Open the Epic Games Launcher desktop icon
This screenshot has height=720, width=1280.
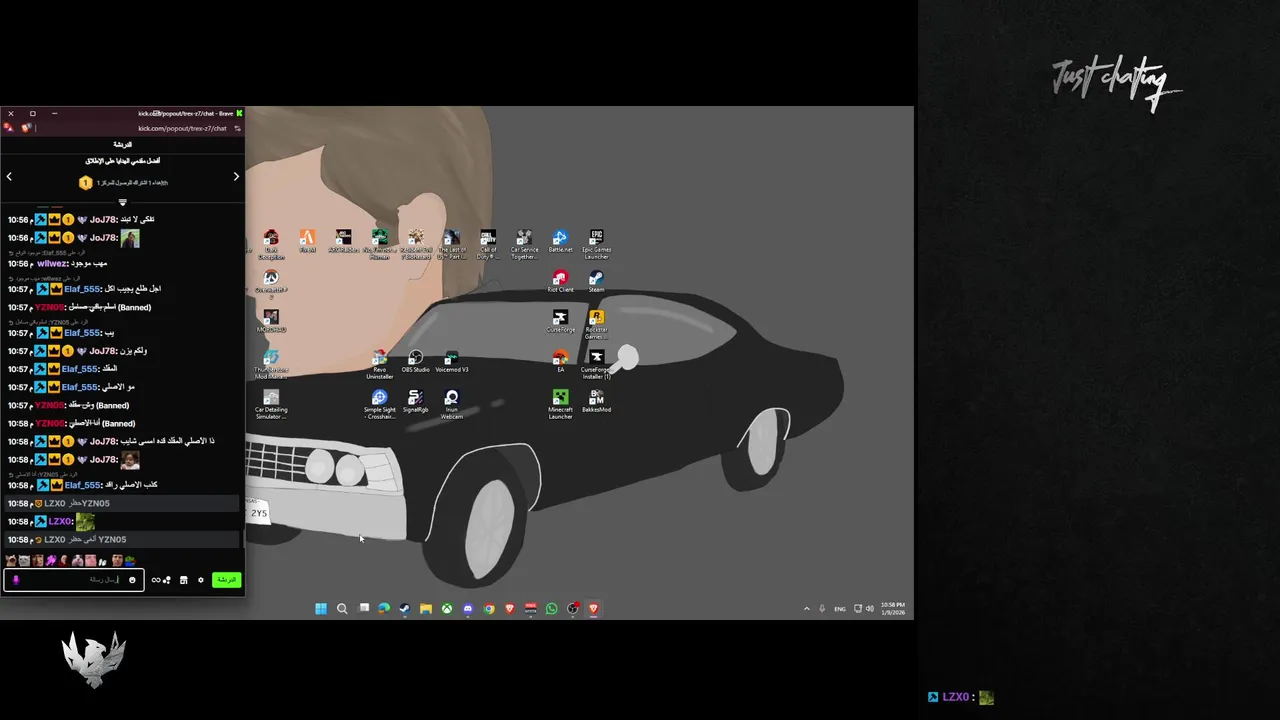pos(596,244)
